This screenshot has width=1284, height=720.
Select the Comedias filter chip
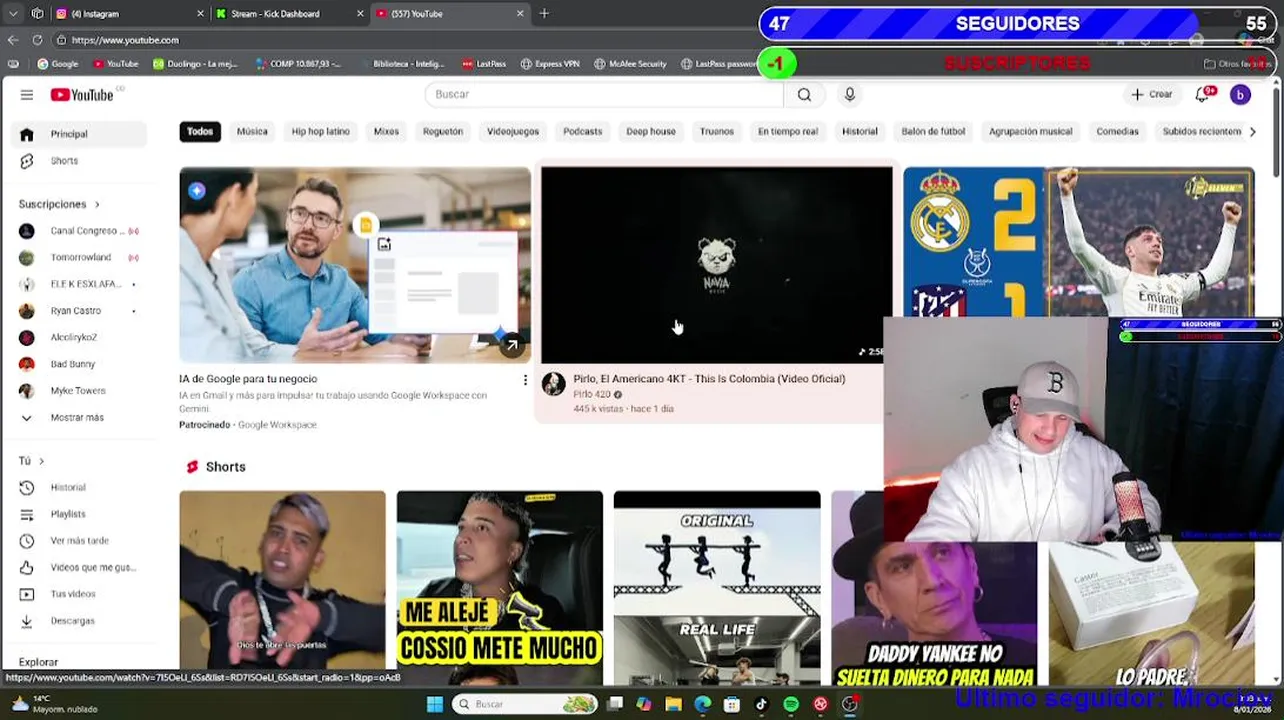[x=1117, y=132]
